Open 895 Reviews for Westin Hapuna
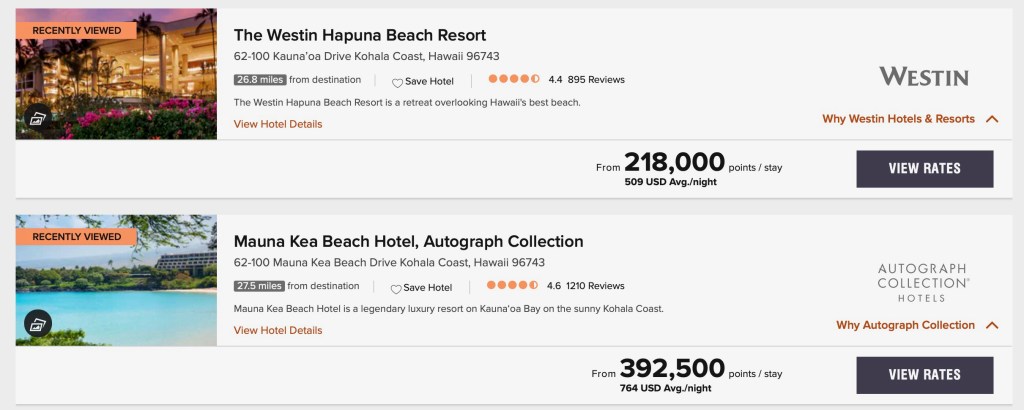The width and height of the screenshot is (1024, 410). (596, 80)
